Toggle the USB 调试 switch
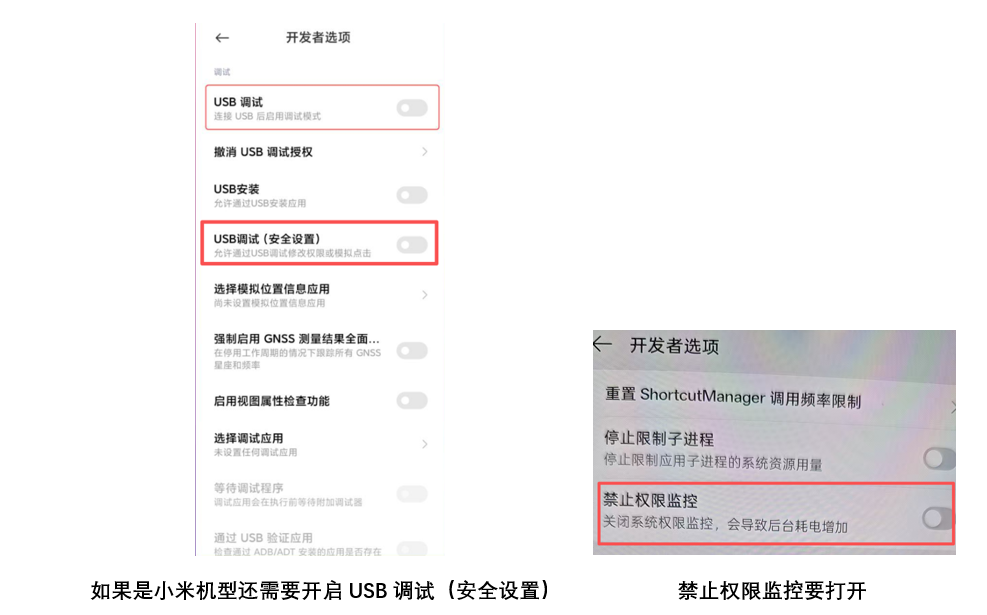This screenshot has width=987, height=615. pos(412,108)
